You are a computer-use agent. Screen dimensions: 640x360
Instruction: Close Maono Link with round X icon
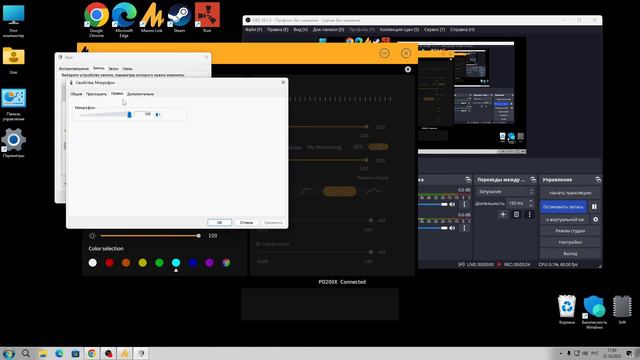click(x=406, y=53)
